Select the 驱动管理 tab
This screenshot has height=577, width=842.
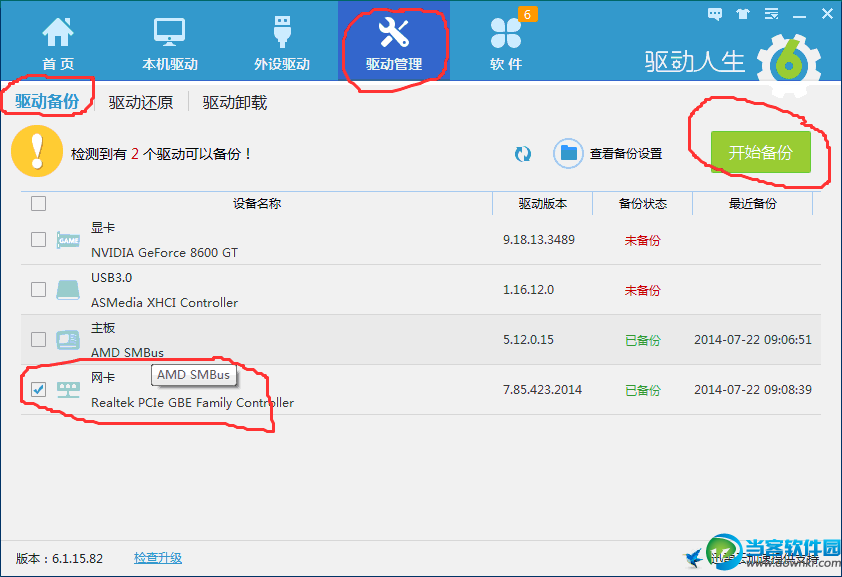point(394,41)
